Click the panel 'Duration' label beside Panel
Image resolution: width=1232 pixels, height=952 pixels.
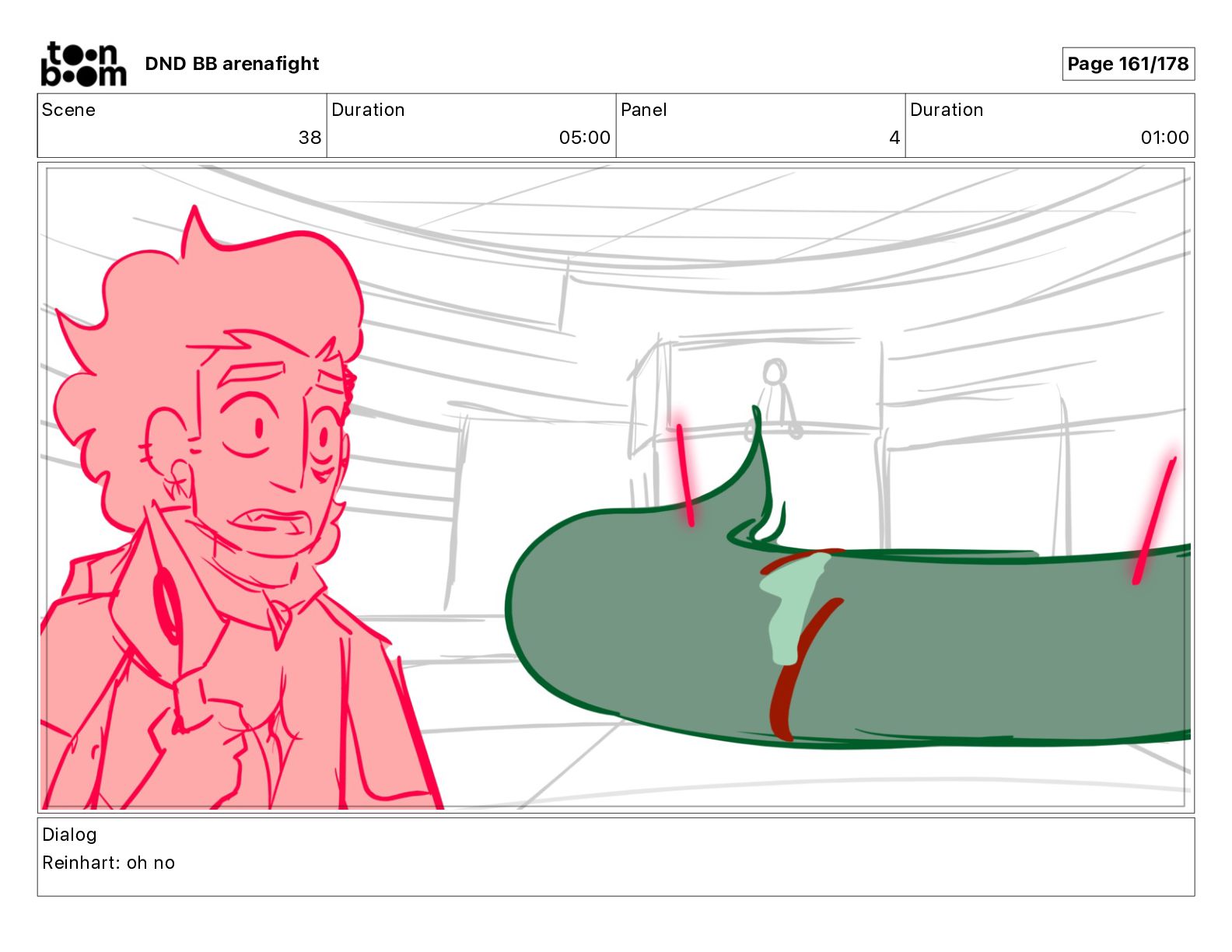pos(947,110)
